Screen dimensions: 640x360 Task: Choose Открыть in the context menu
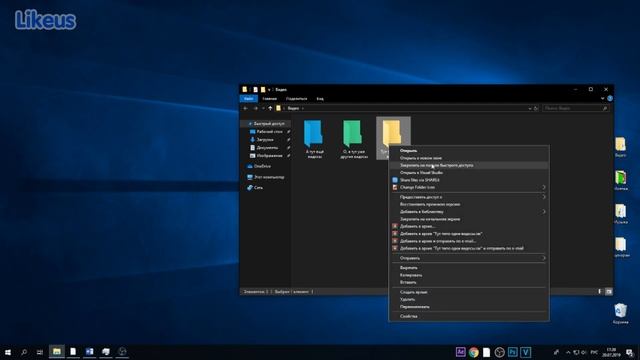click(469, 151)
